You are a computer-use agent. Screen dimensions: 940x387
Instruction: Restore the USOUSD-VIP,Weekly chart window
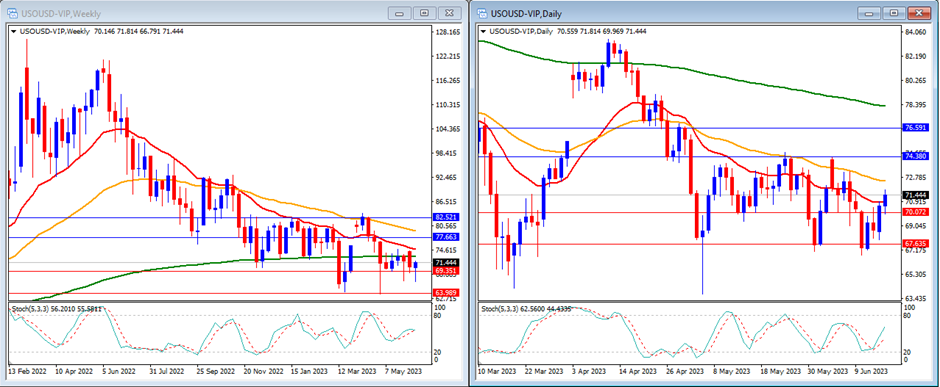pyautogui.click(x=424, y=13)
